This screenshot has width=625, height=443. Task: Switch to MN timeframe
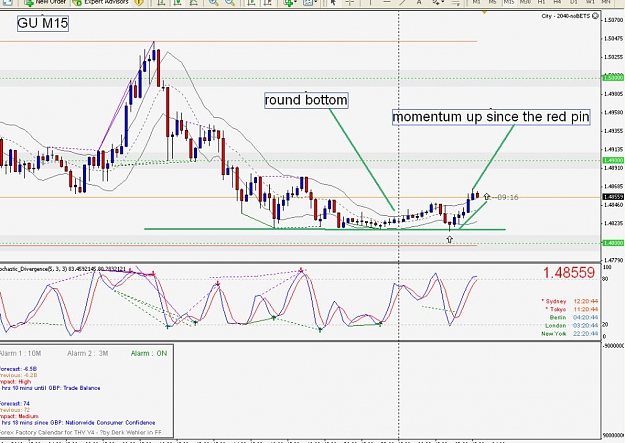point(606,2)
